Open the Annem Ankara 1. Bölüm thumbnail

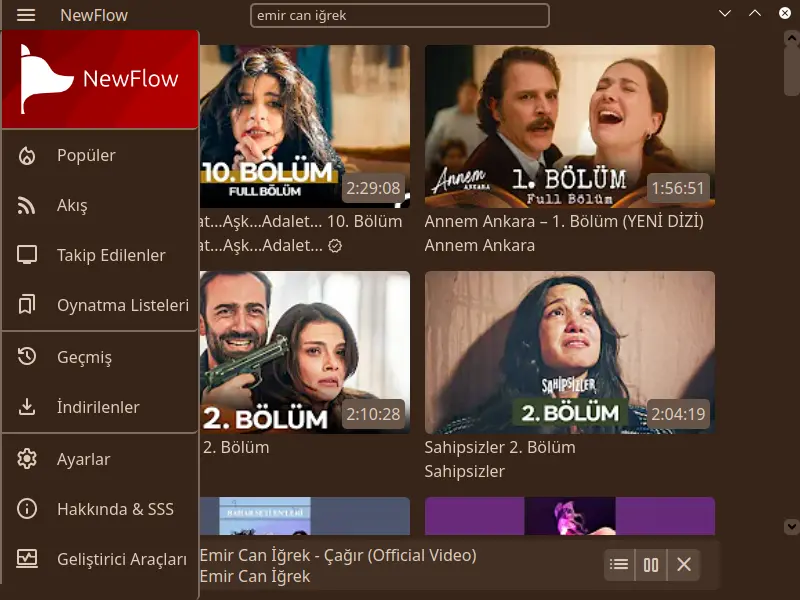pyautogui.click(x=569, y=126)
